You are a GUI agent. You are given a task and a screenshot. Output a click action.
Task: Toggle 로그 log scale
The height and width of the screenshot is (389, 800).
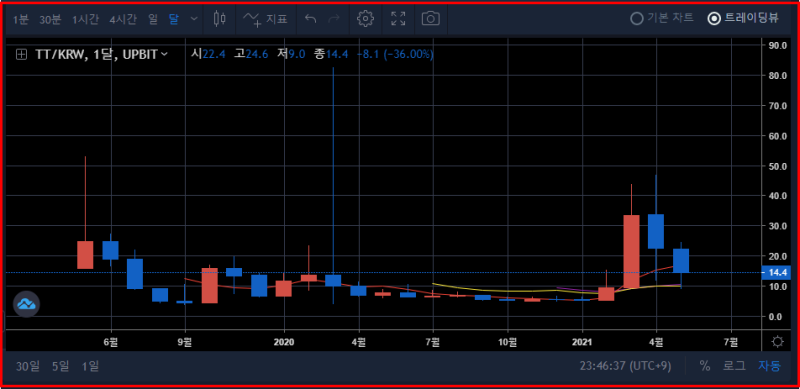click(734, 366)
